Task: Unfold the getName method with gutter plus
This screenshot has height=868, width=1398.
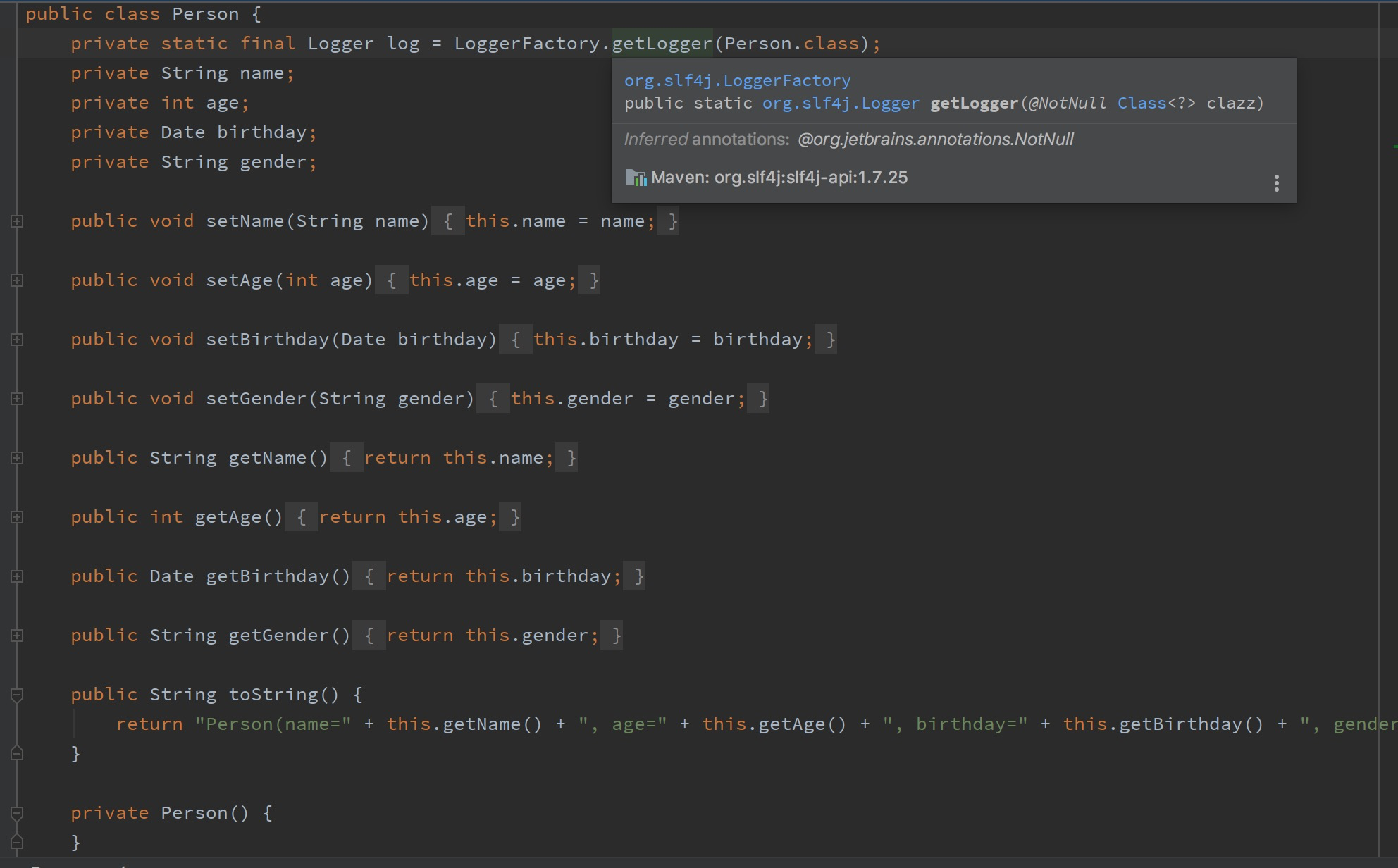Action: pyautogui.click(x=17, y=458)
